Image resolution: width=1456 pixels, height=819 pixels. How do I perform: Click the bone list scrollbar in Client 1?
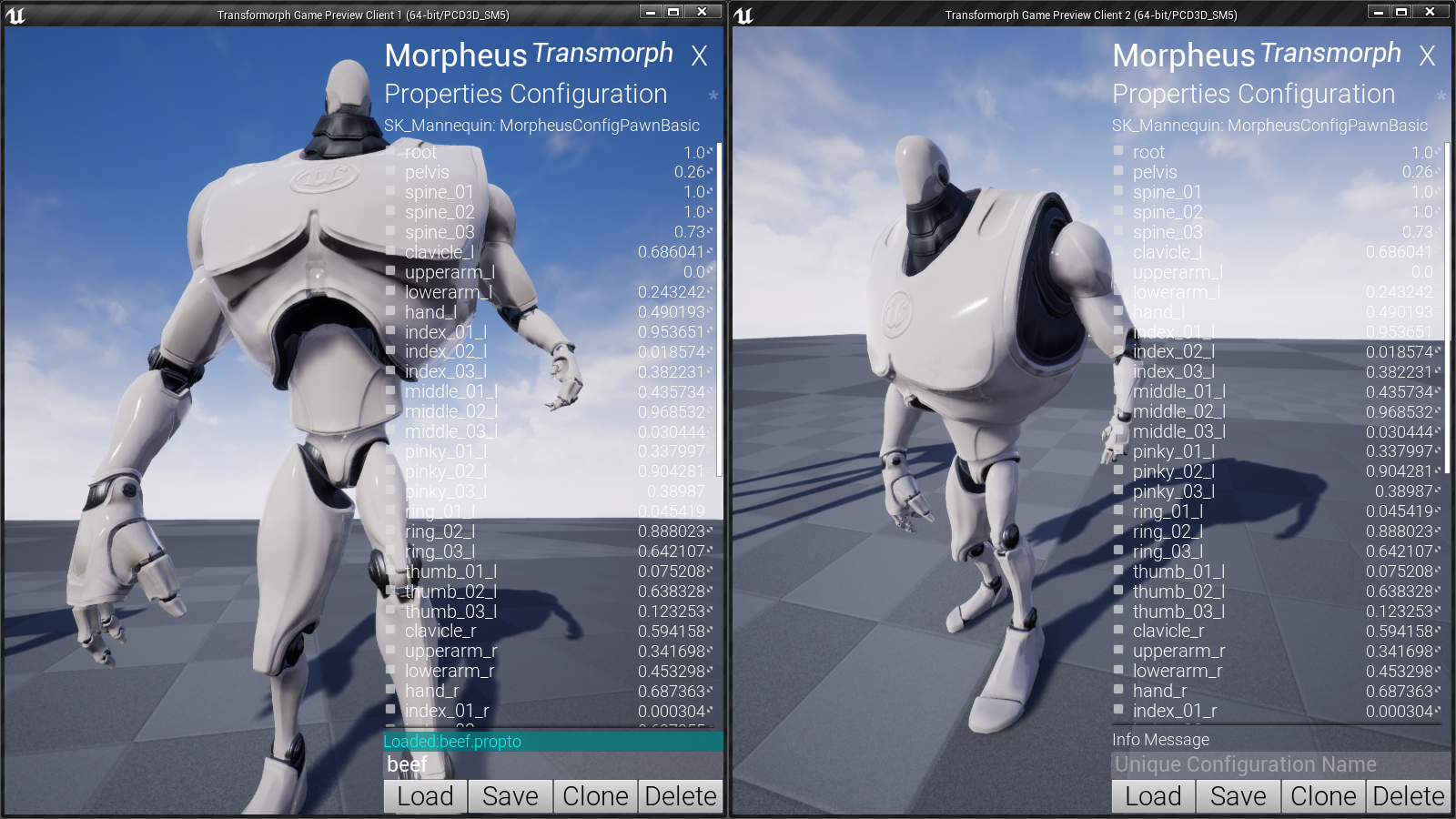coord(719,309)
